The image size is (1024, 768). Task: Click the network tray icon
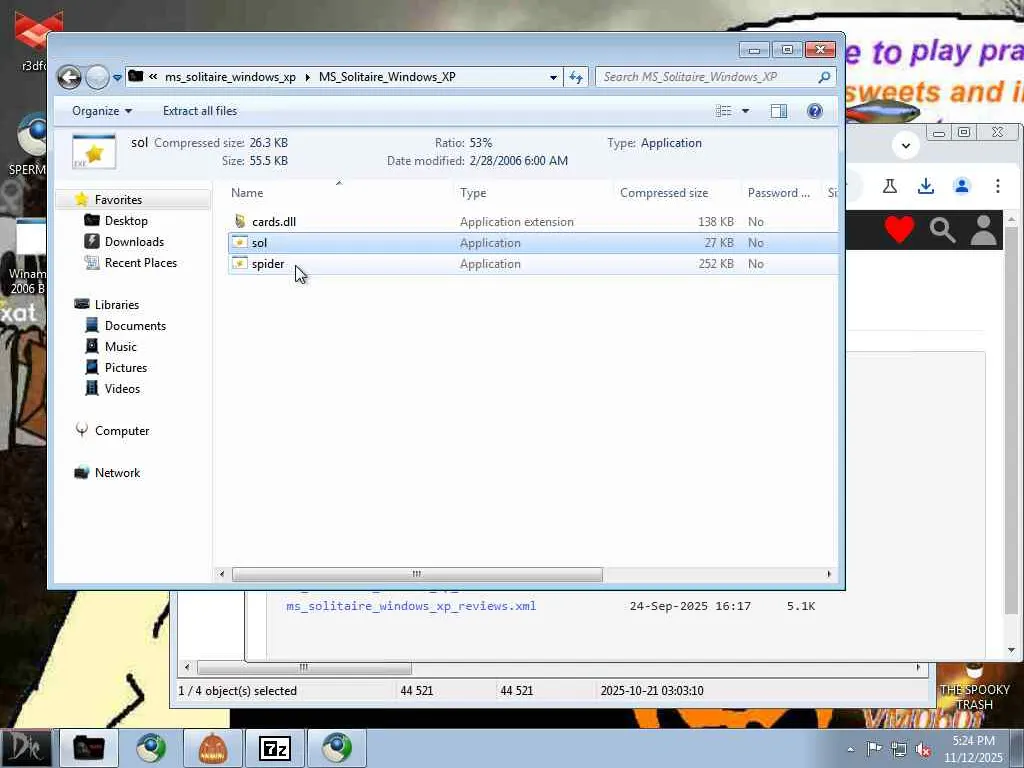[899, 749]
